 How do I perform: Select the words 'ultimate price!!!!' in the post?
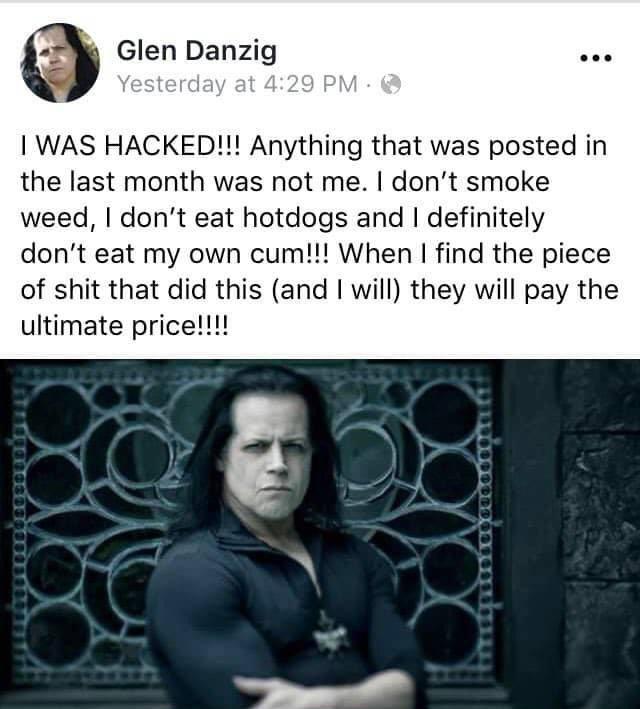(x=125, y=325)
